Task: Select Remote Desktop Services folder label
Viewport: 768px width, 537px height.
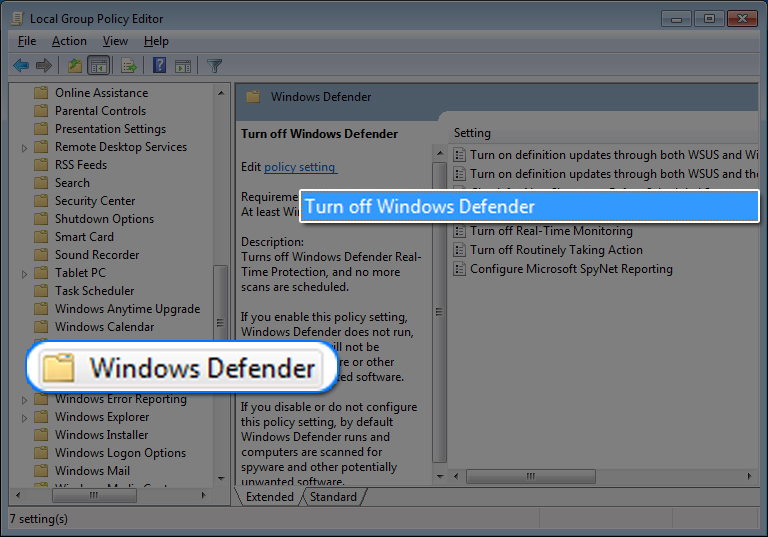Action: click(x=121, y=147)
